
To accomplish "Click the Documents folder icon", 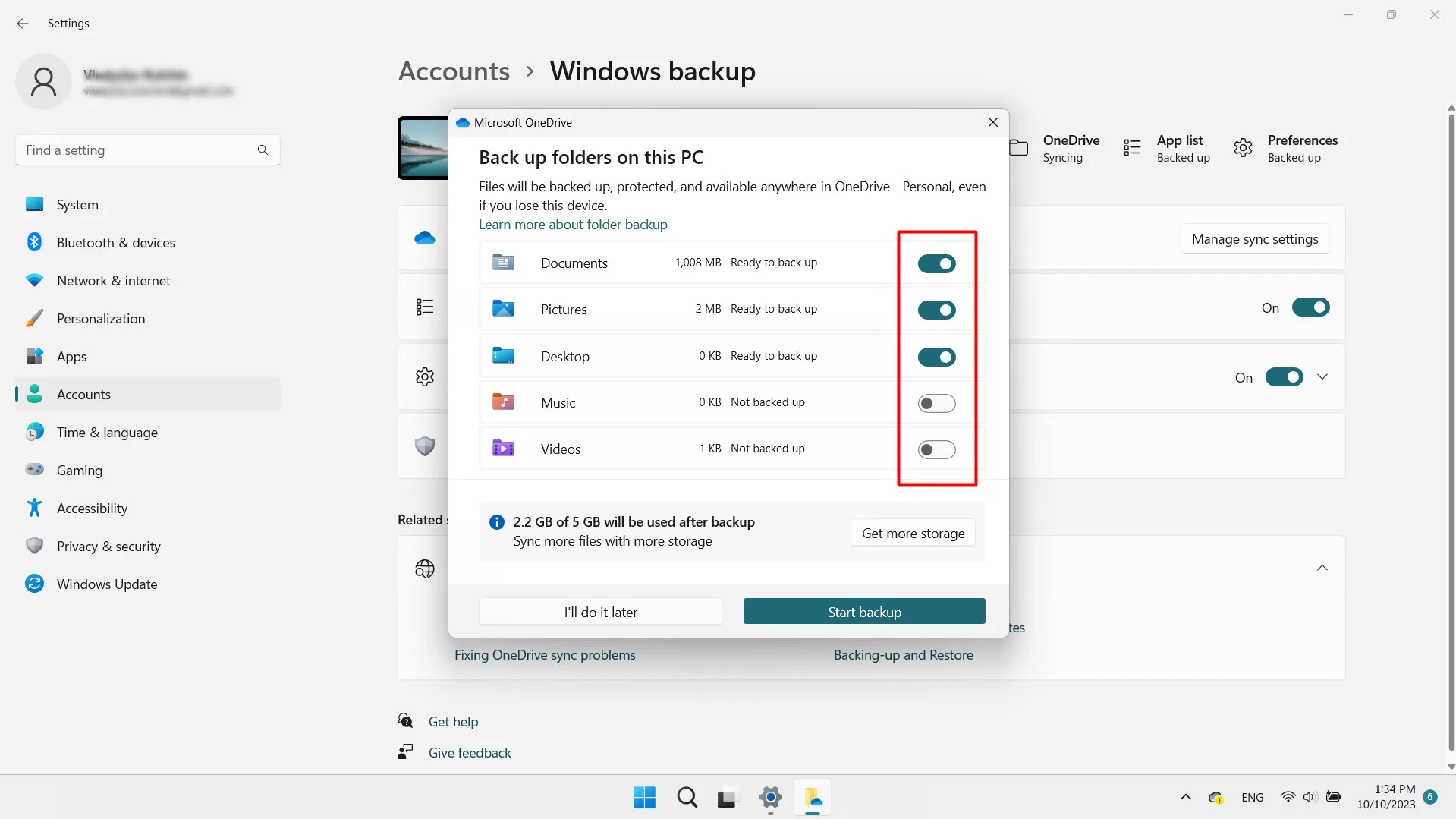I will pyautogui.click(x=503, y=263).
